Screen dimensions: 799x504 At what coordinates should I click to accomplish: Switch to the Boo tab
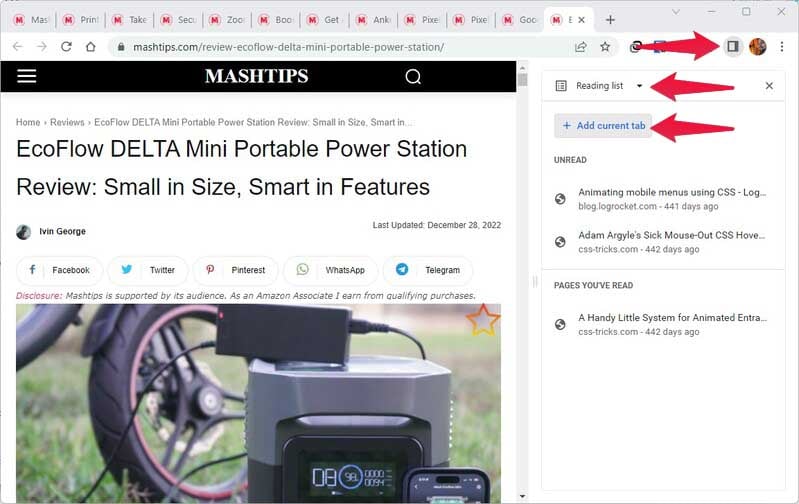(x=276, y=20)
